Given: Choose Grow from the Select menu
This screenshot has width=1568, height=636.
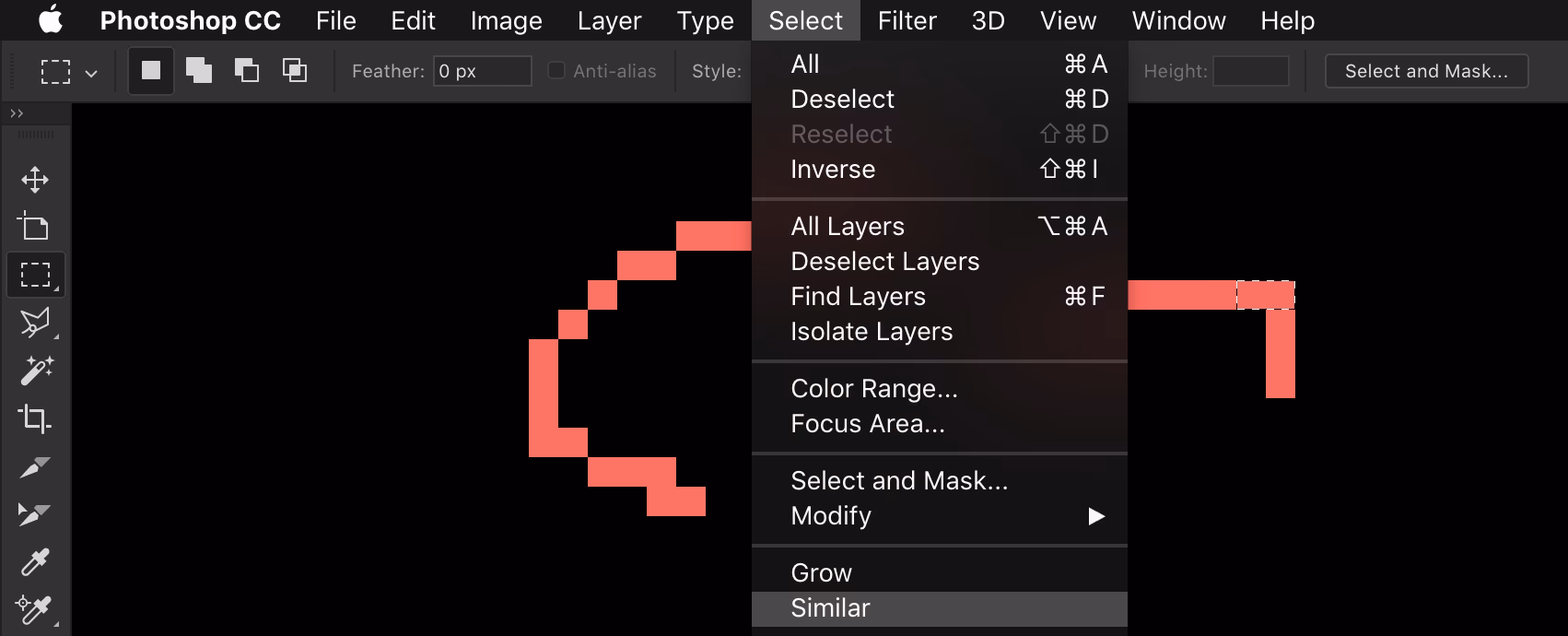Looking at the screenshot, I should tap(940, 572).
